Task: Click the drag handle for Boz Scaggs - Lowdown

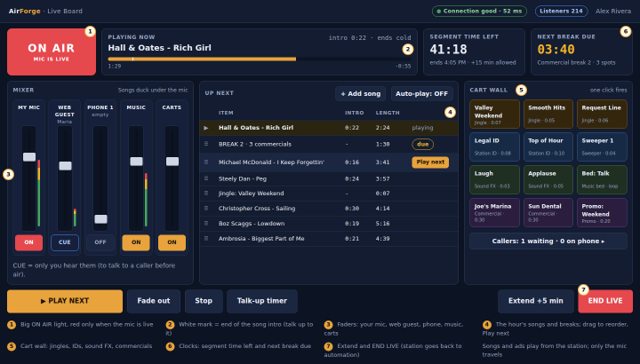Action: pos(206,223)
